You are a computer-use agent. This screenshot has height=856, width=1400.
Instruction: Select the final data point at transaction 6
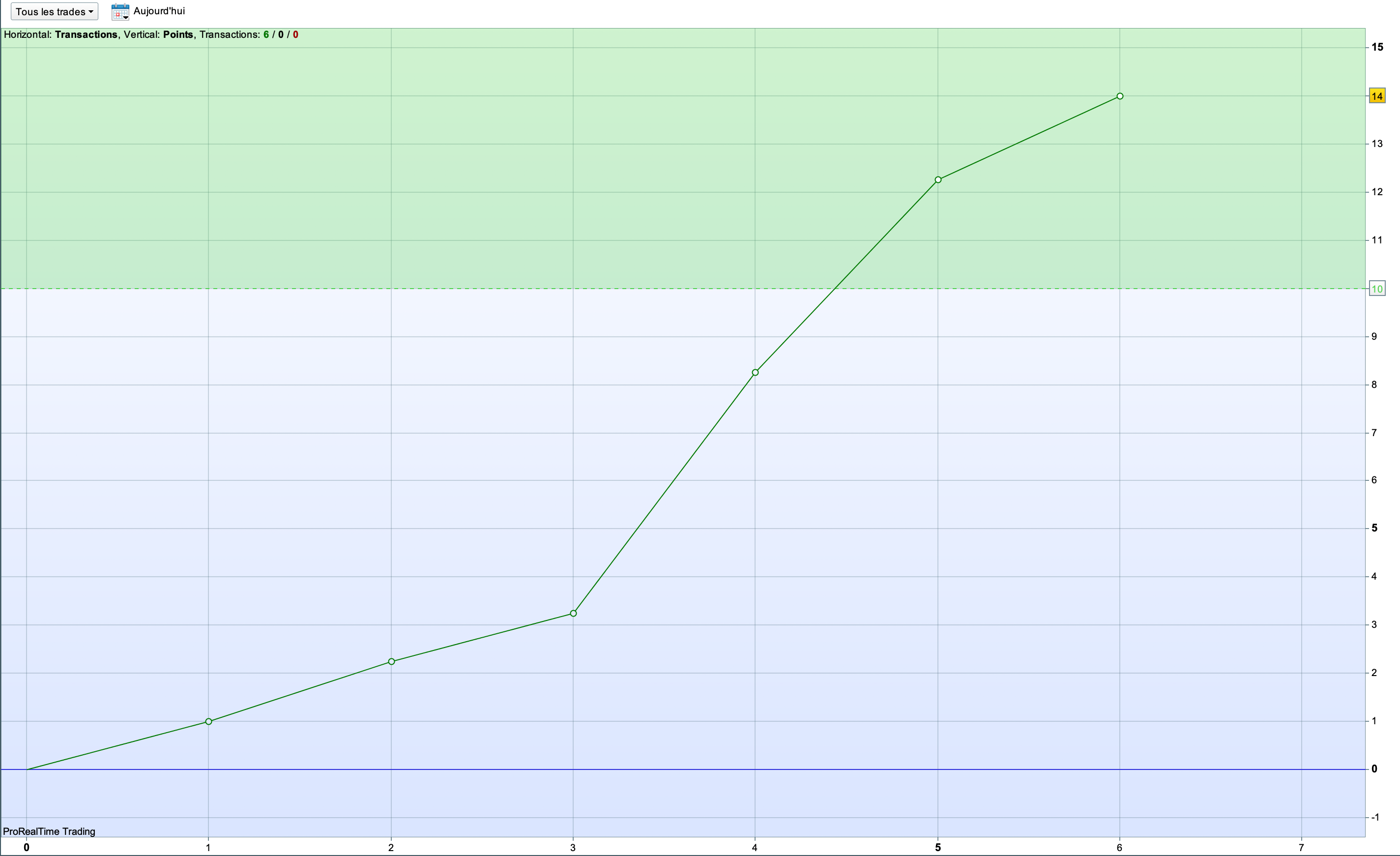pyautogui.click(x=1120, y=96)
